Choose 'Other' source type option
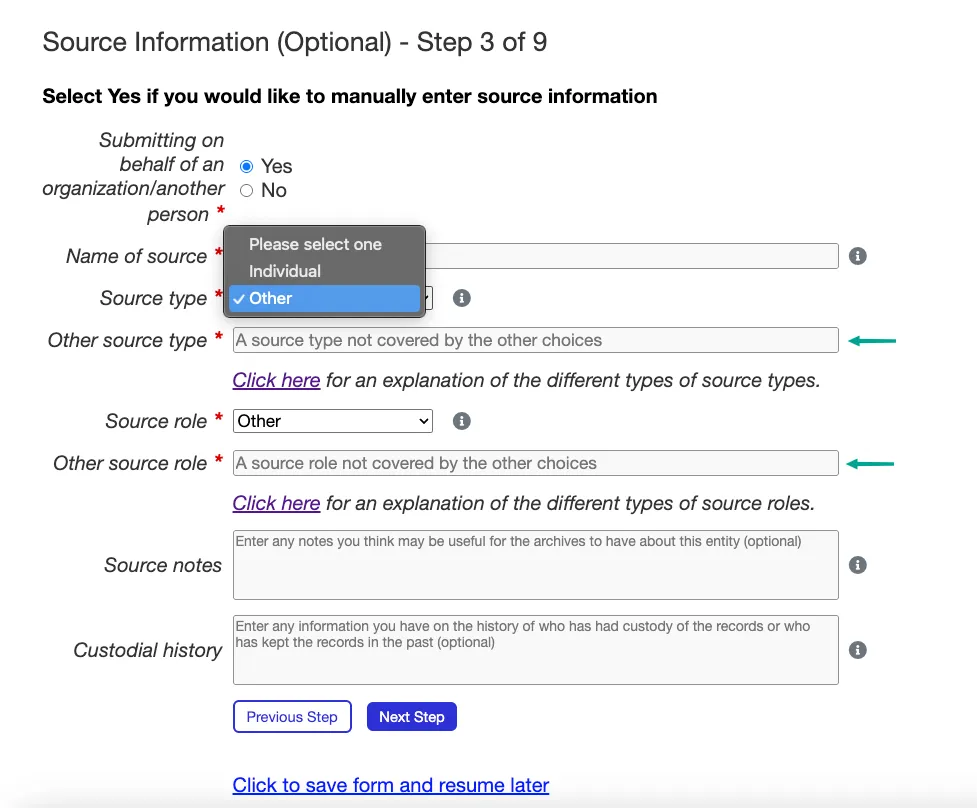This screenshot has width=977, height=808. pos(324,298)
